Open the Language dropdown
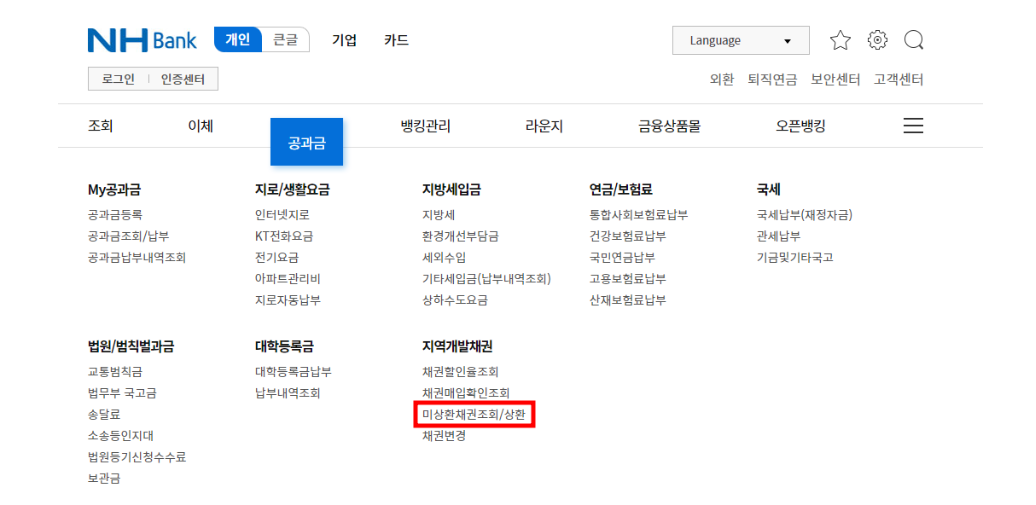The height and width of the screenshot is (505, 1036). (741, 40)
